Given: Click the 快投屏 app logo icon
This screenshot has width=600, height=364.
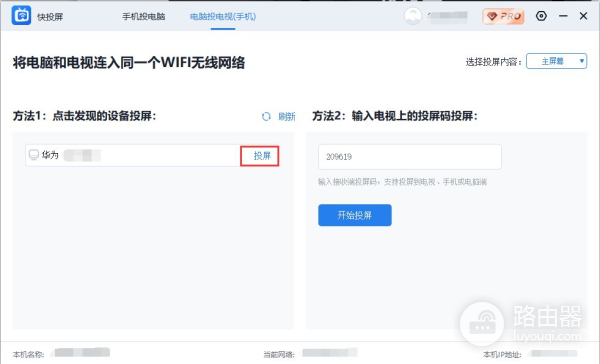Looking at the screenshot, I should [x=21, y=15].
